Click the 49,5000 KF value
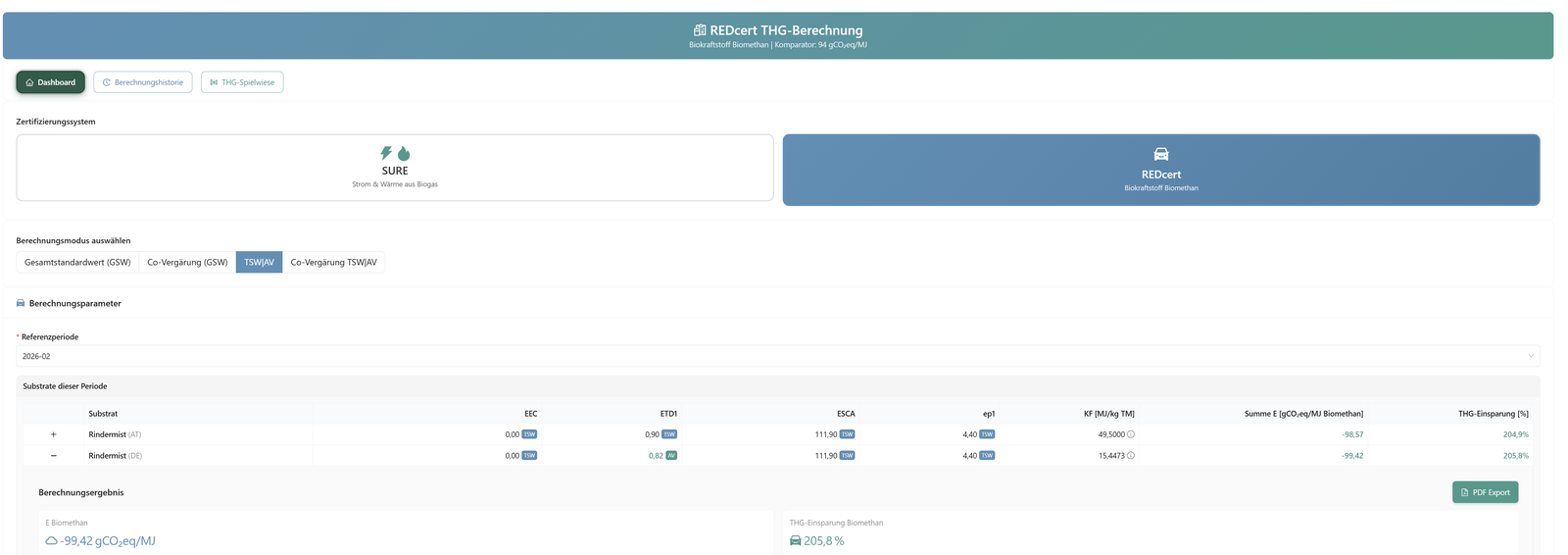Viewport: 1568px width, 555px height. [x=1111, y=434]
